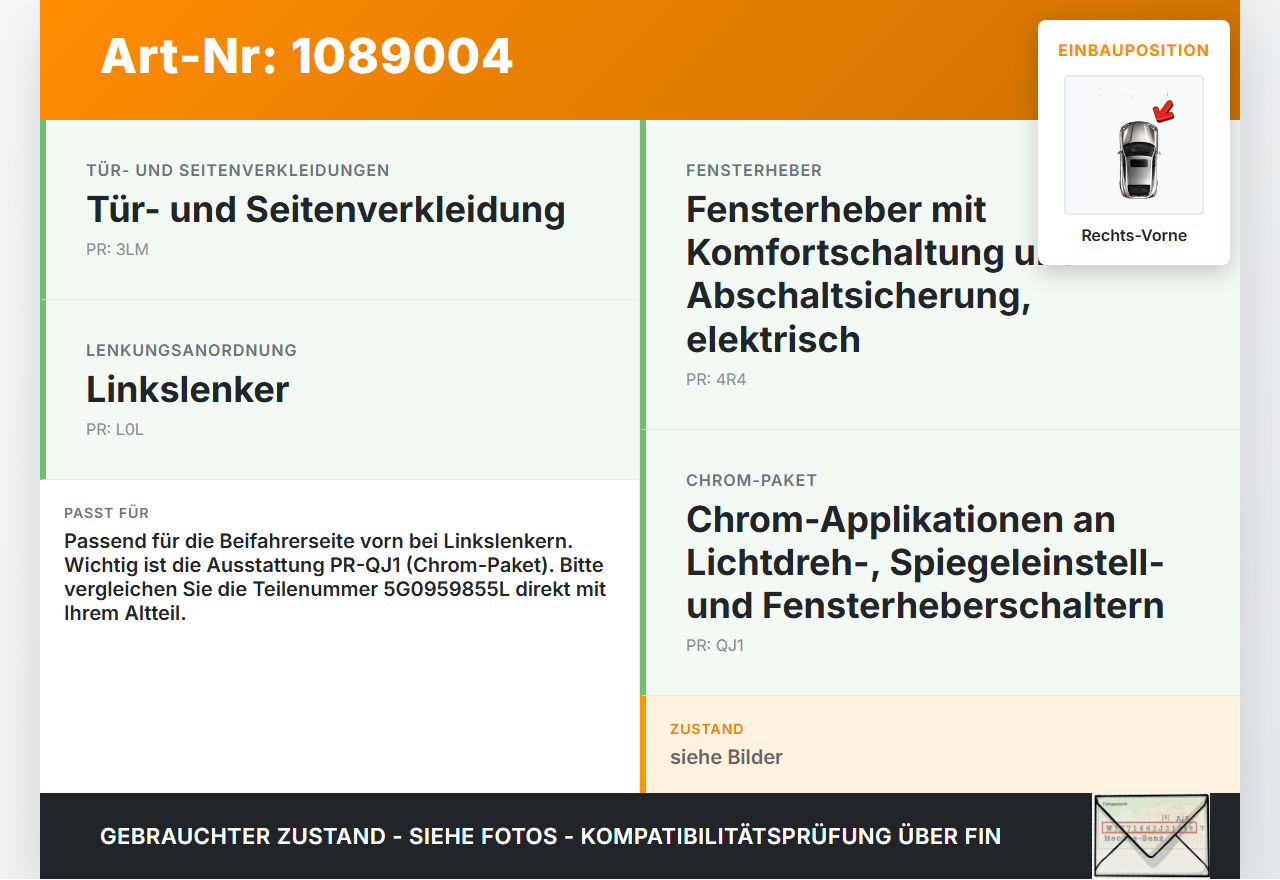Select the 'Art-Nr: 1089004' heading
1280x880 pixels.
tap(306, 56)
